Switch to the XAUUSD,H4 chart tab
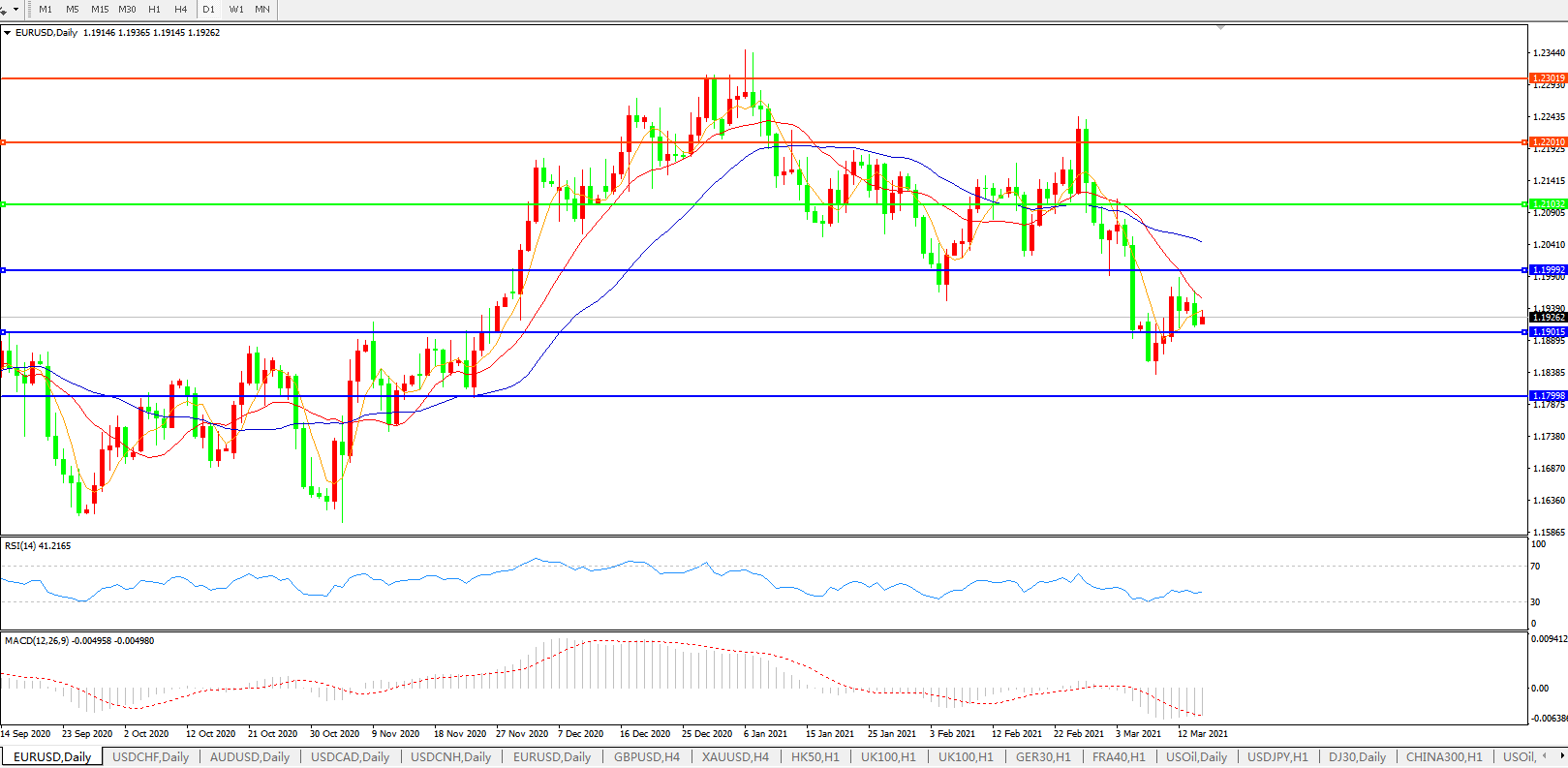This screenshot has width=1568, height=768. pos(735,757)
